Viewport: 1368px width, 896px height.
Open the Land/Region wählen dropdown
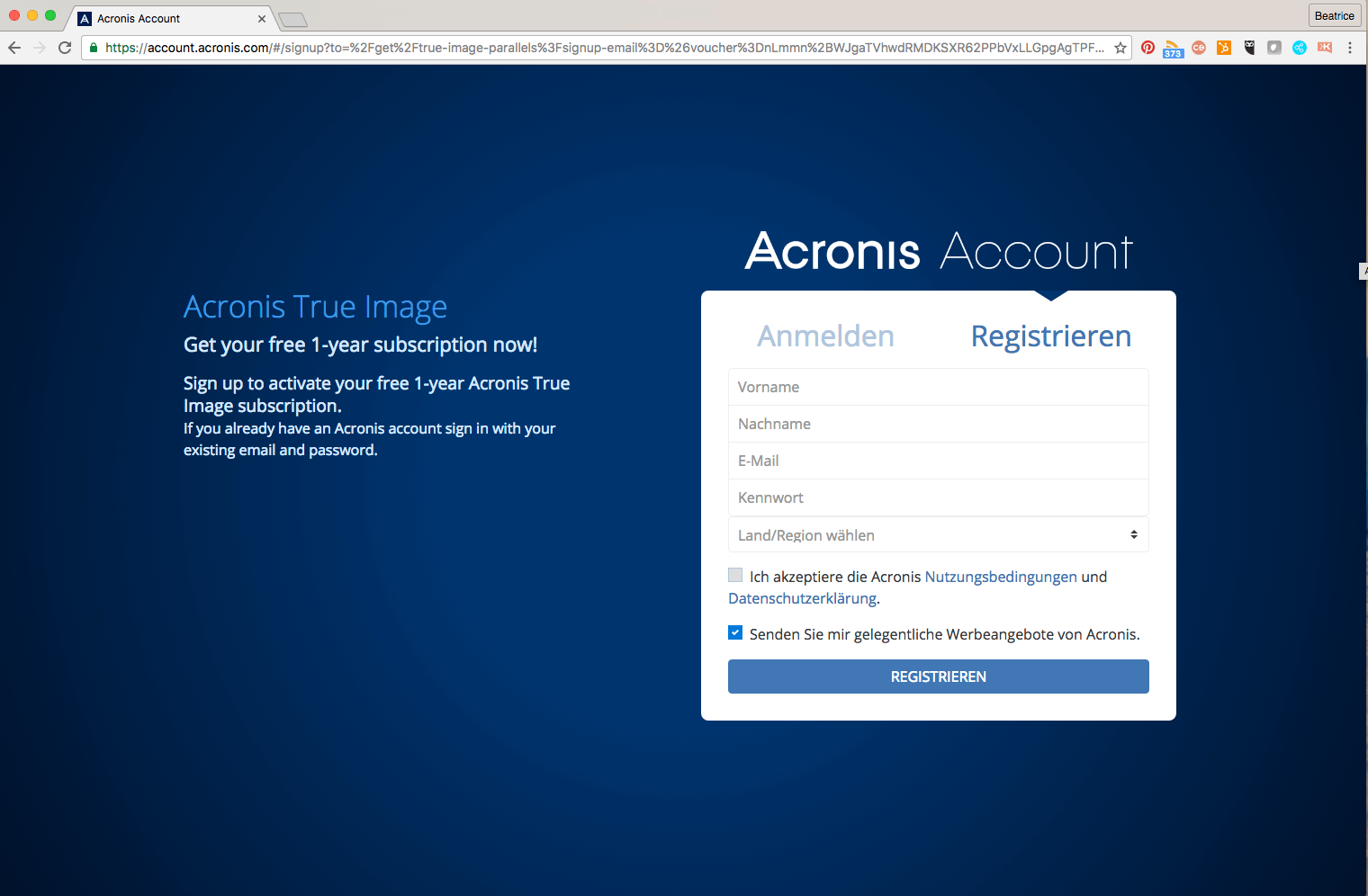(x=939, y=534)
